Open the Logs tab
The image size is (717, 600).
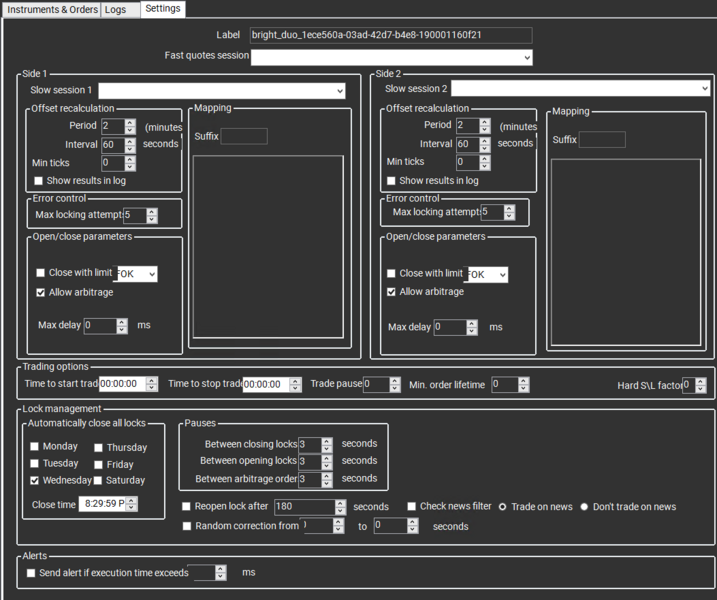(x=116, y=9)
